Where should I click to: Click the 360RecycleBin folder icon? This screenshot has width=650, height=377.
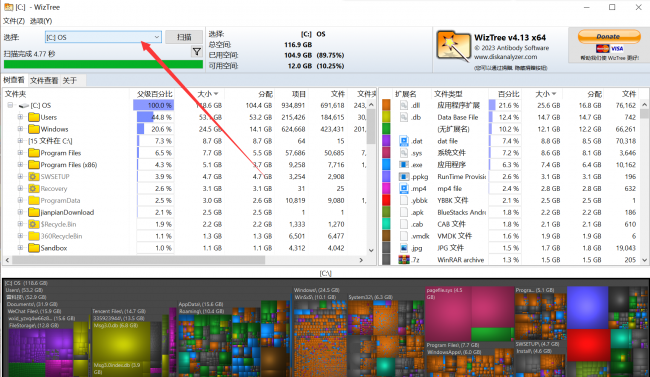pos(34,236)
